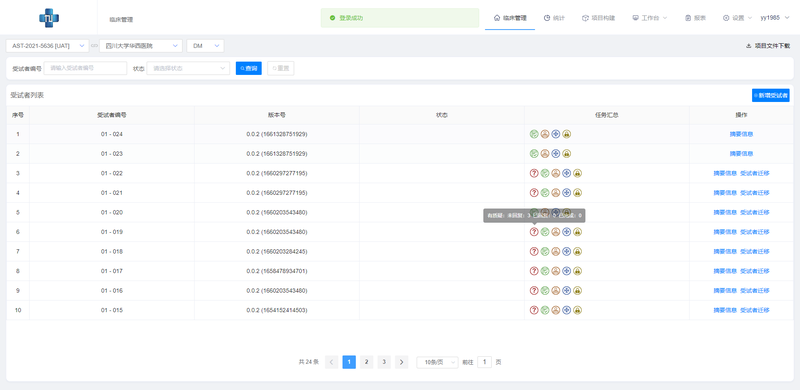Click the yellow lock icon for subject 01 - 024
The height and width of the screenshot is (390, 800).
566,134
